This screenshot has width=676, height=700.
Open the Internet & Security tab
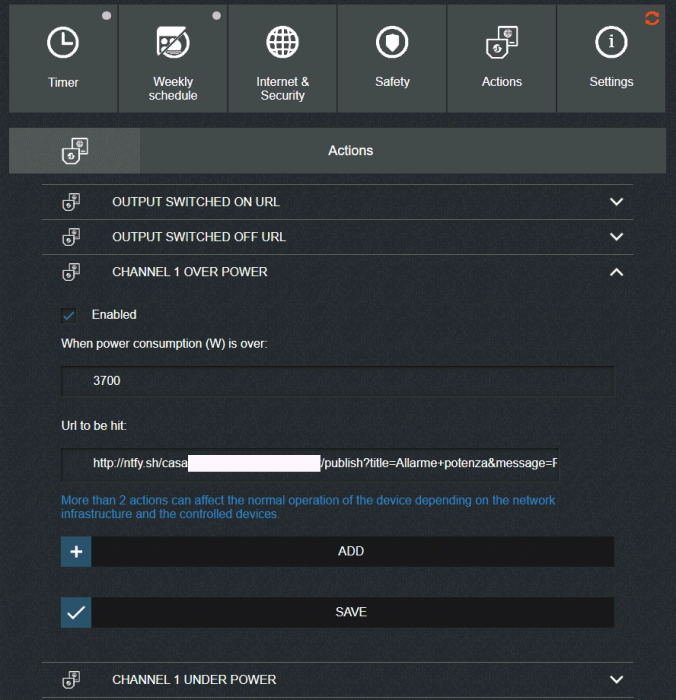(x=282, y=58)
